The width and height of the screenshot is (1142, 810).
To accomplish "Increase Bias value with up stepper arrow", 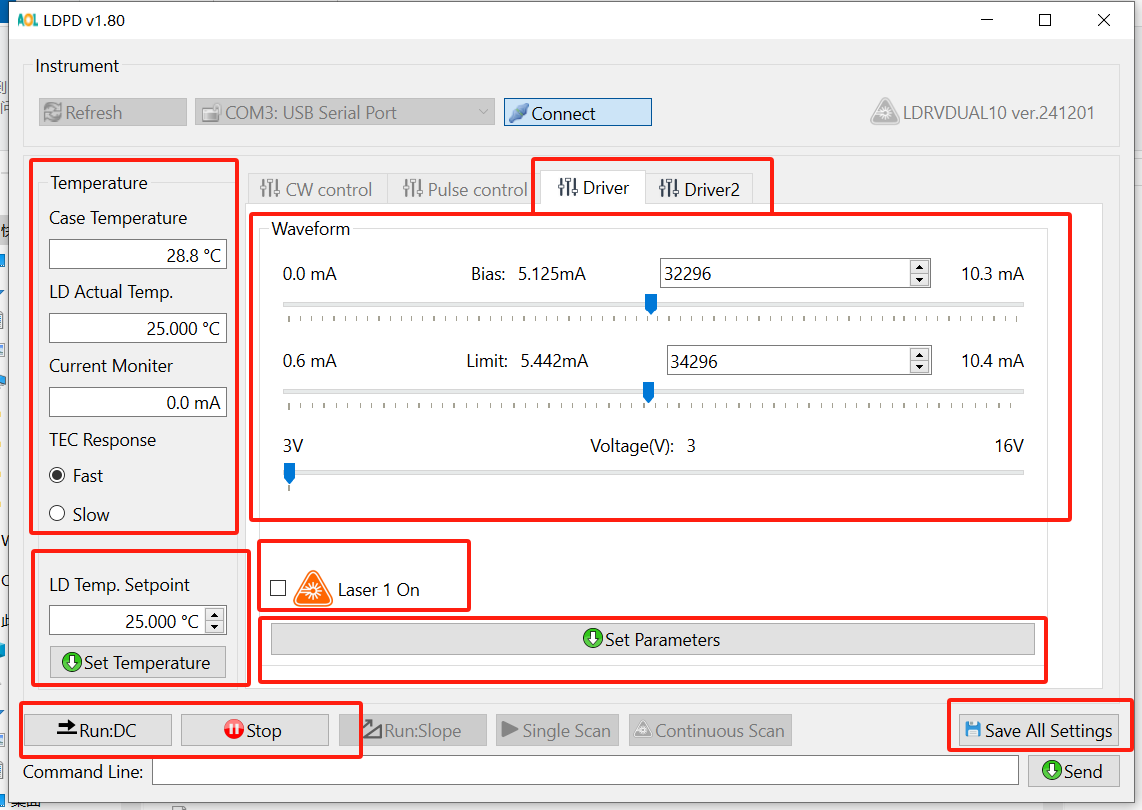I will pos(920,267).
